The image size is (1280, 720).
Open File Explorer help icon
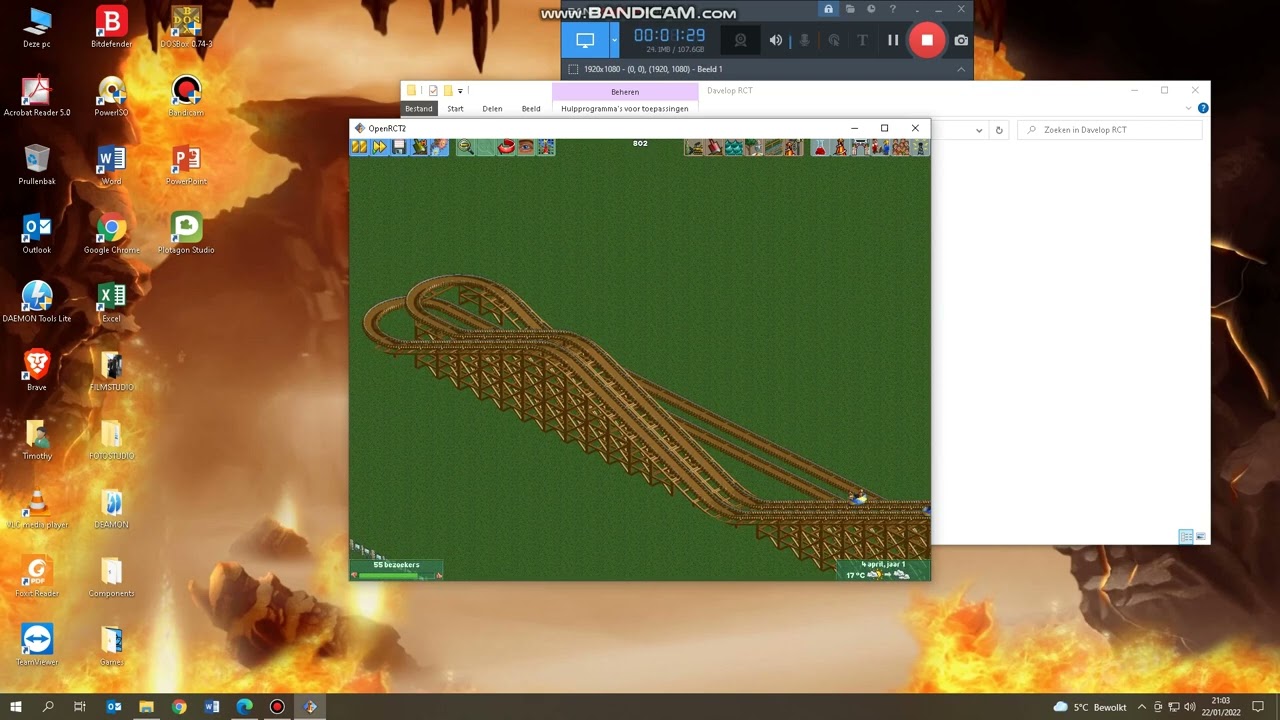(x=1203, y=108)
